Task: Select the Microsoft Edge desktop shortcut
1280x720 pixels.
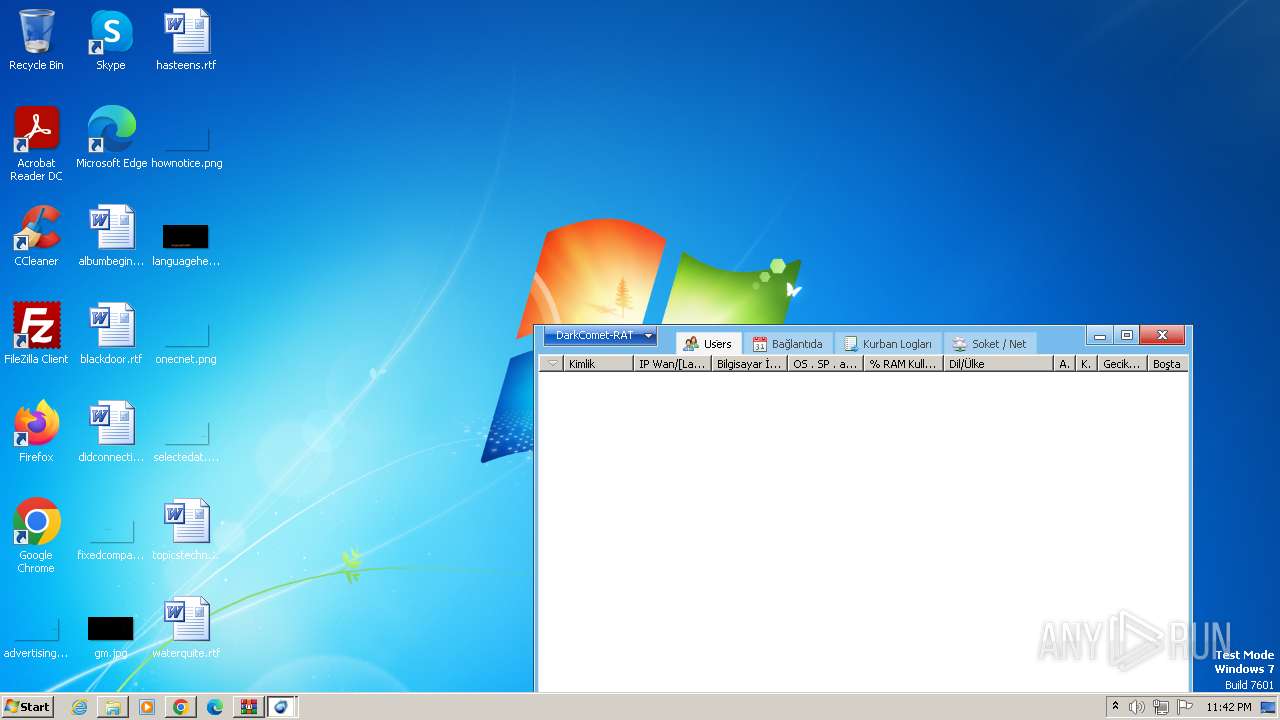Action: 111,138
